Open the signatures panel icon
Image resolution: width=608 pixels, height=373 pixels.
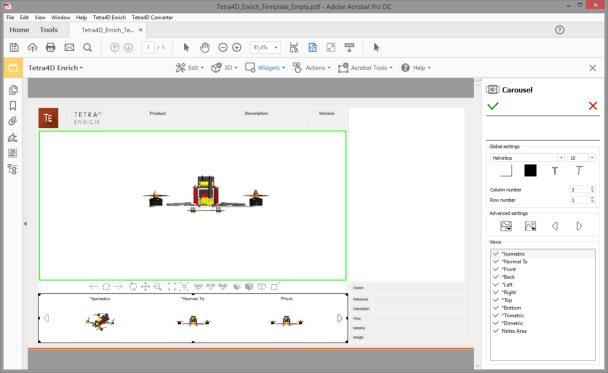pyautogui.click(x=13, y=137)
